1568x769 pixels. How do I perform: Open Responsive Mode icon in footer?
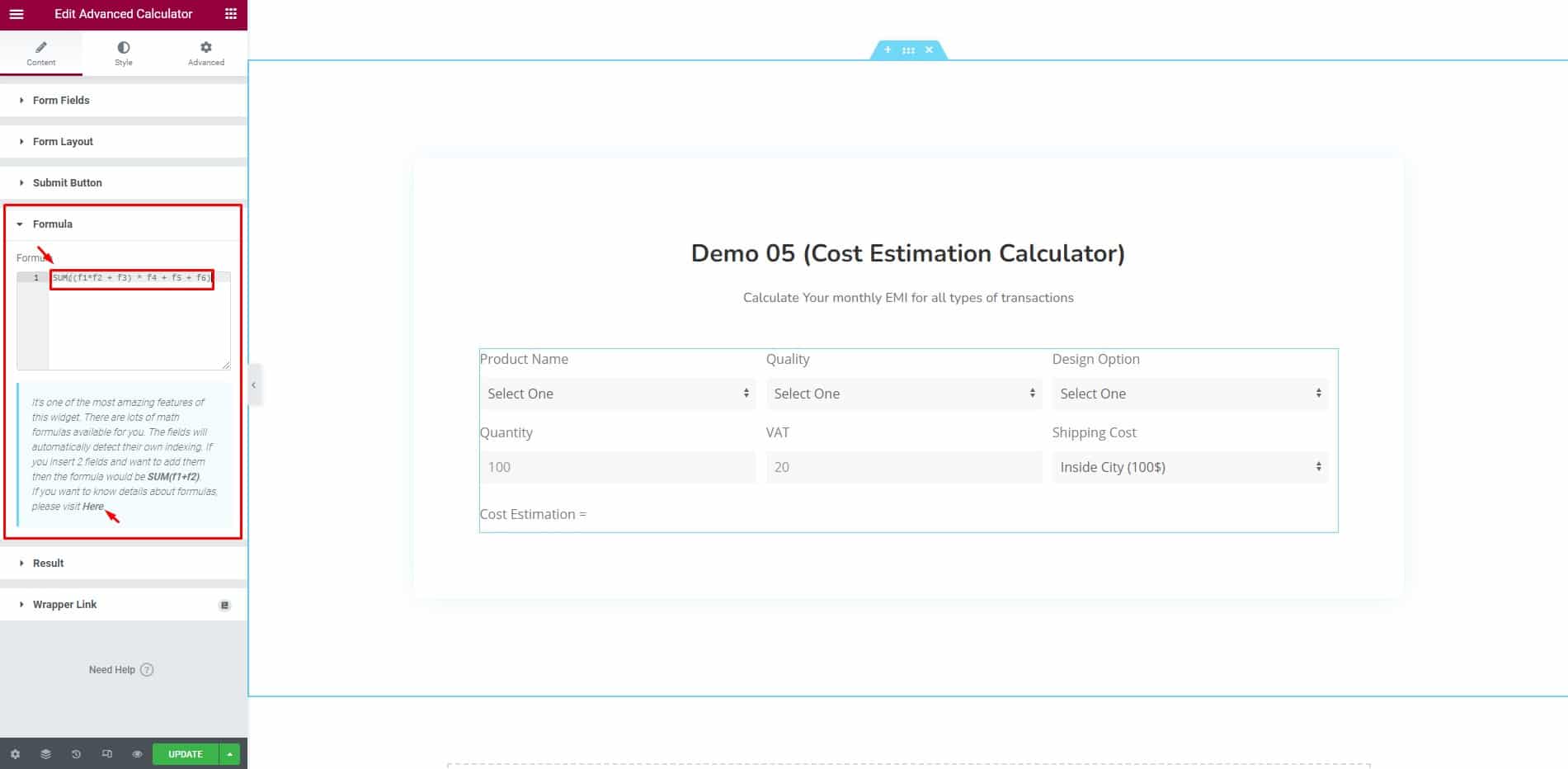106,754
